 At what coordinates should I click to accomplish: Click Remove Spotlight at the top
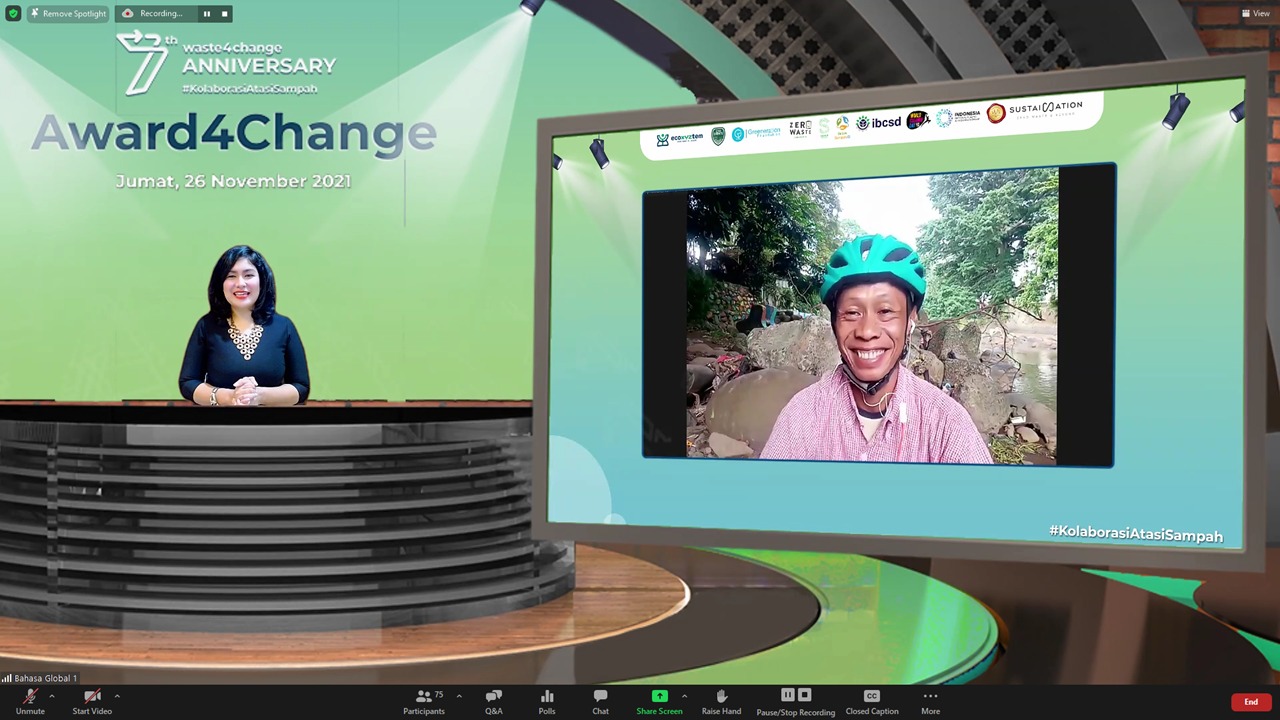coord(69,13)
